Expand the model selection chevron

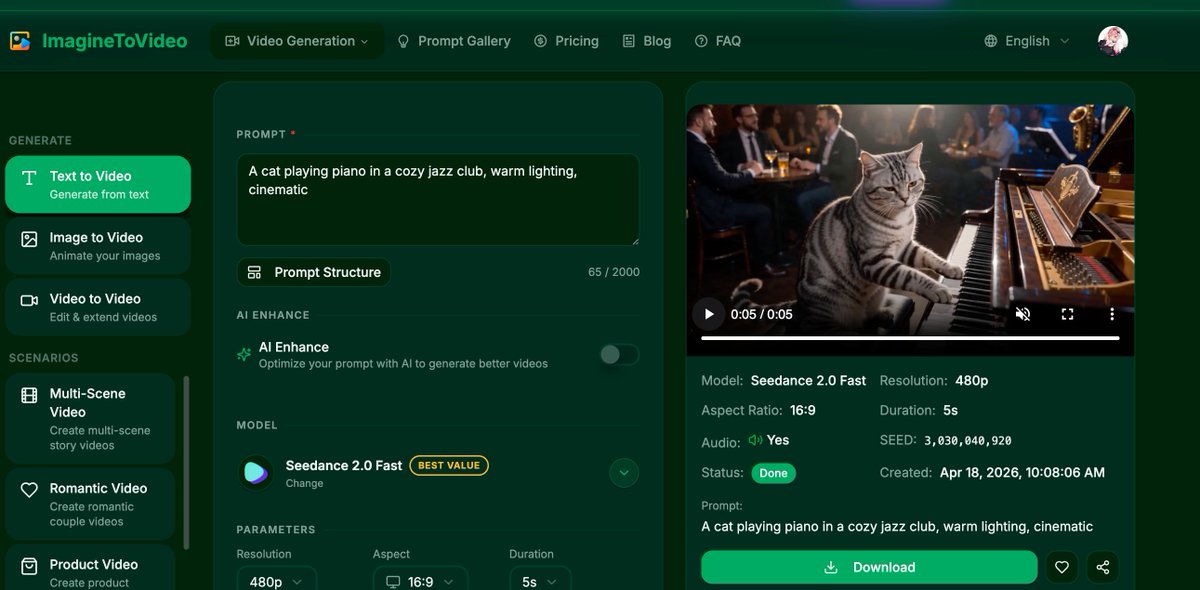(624, 472)
